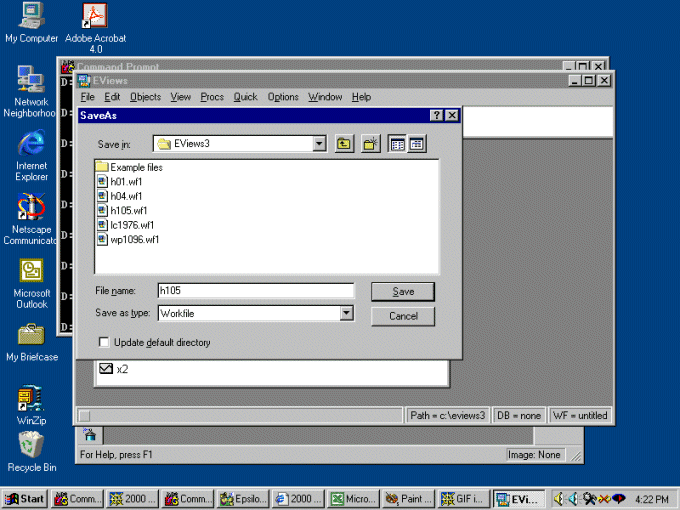680x510 pixels.
Task: Select the wp1096.wf1 file in list
Action: point(134,239)
